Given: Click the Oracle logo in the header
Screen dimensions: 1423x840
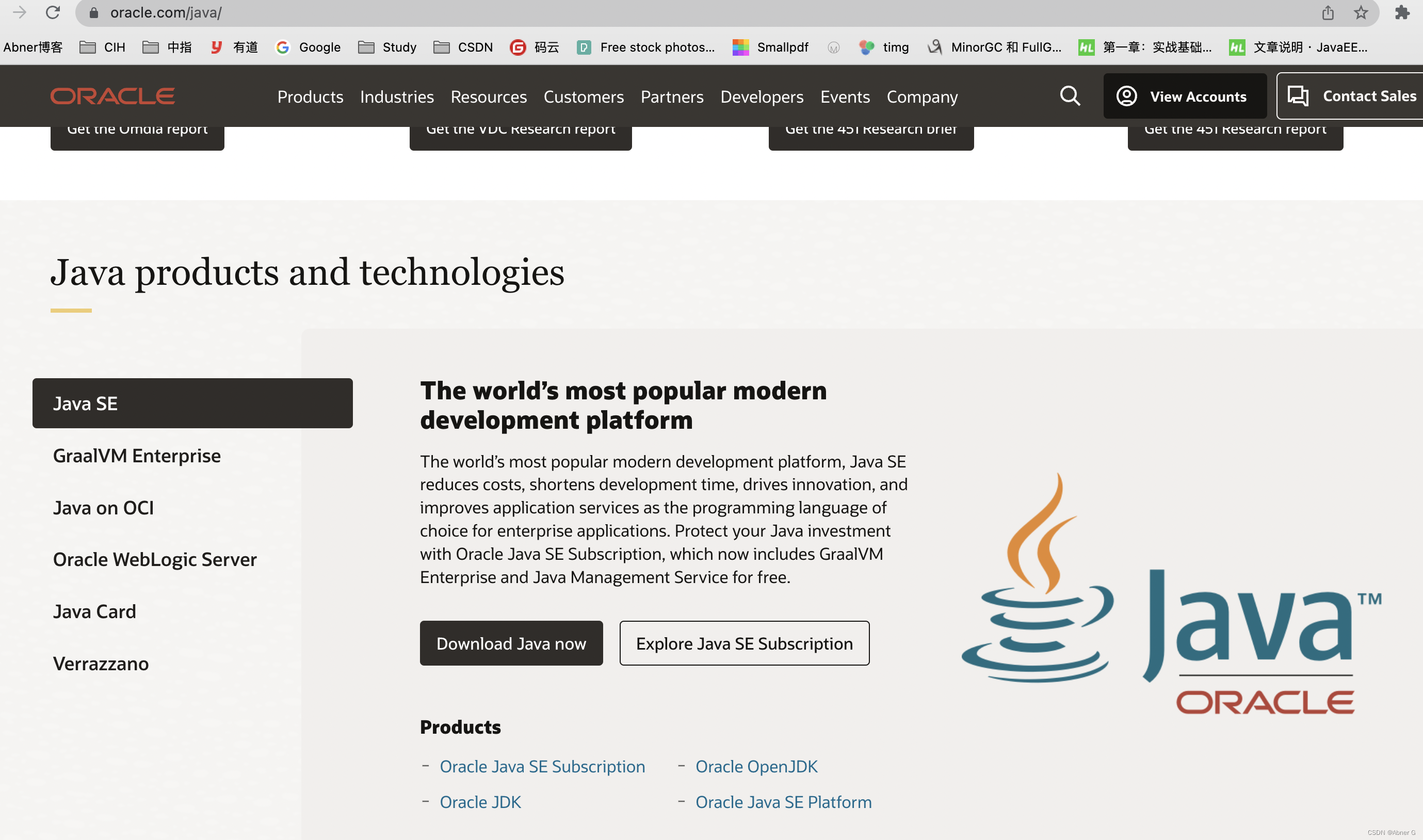Looking at the screenshot, I should tap(112, 95).
